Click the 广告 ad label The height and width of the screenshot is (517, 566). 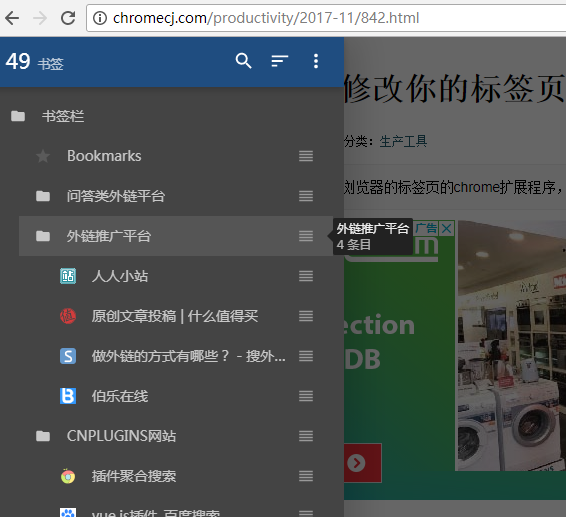(426, 229)
